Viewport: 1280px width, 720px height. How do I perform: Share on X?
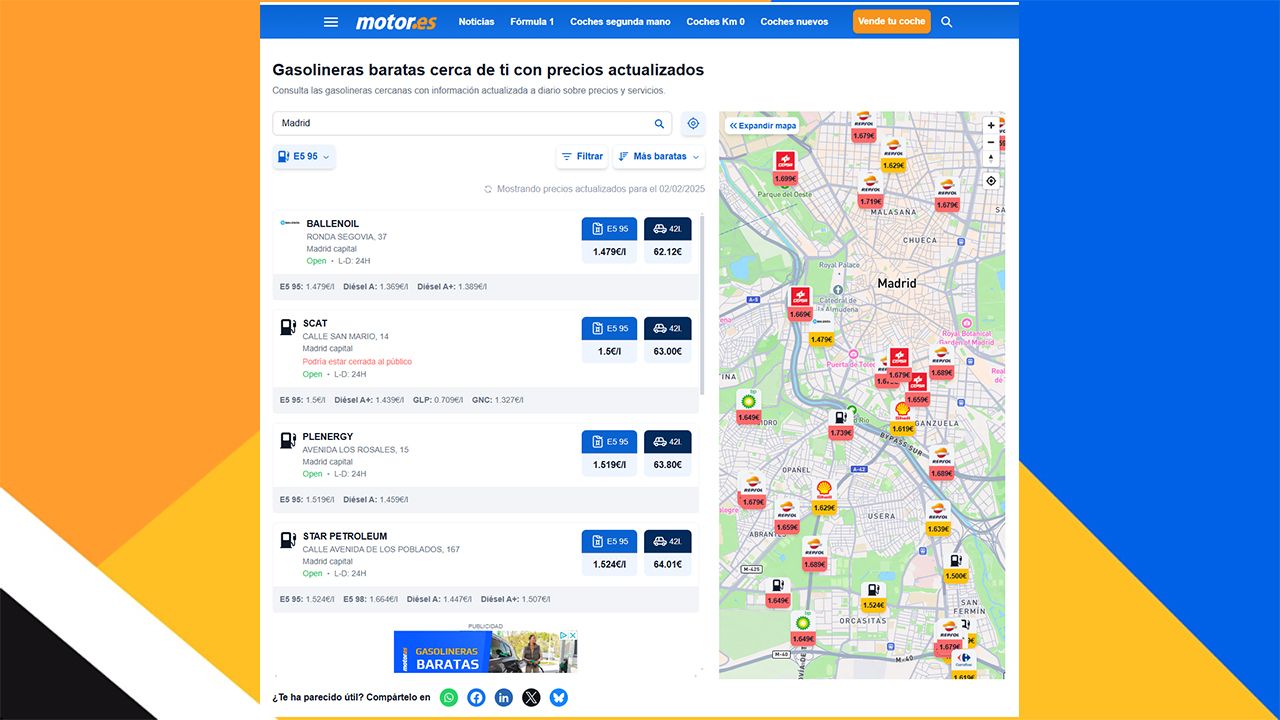[531, 698]
